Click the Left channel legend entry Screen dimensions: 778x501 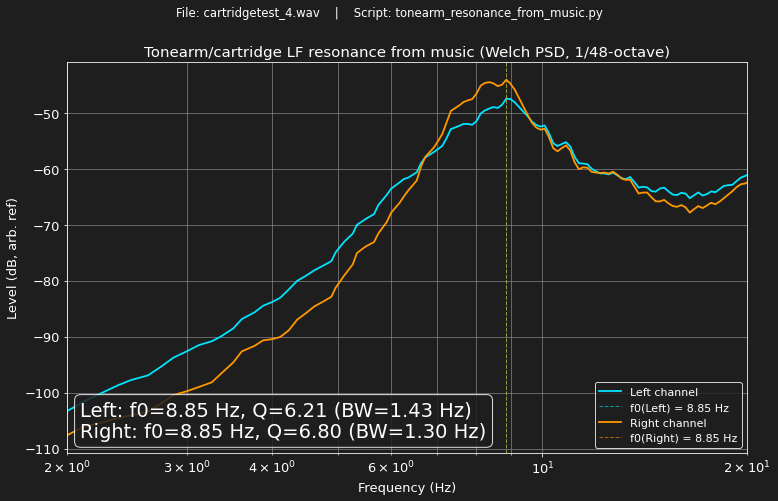tap(663, 392)
